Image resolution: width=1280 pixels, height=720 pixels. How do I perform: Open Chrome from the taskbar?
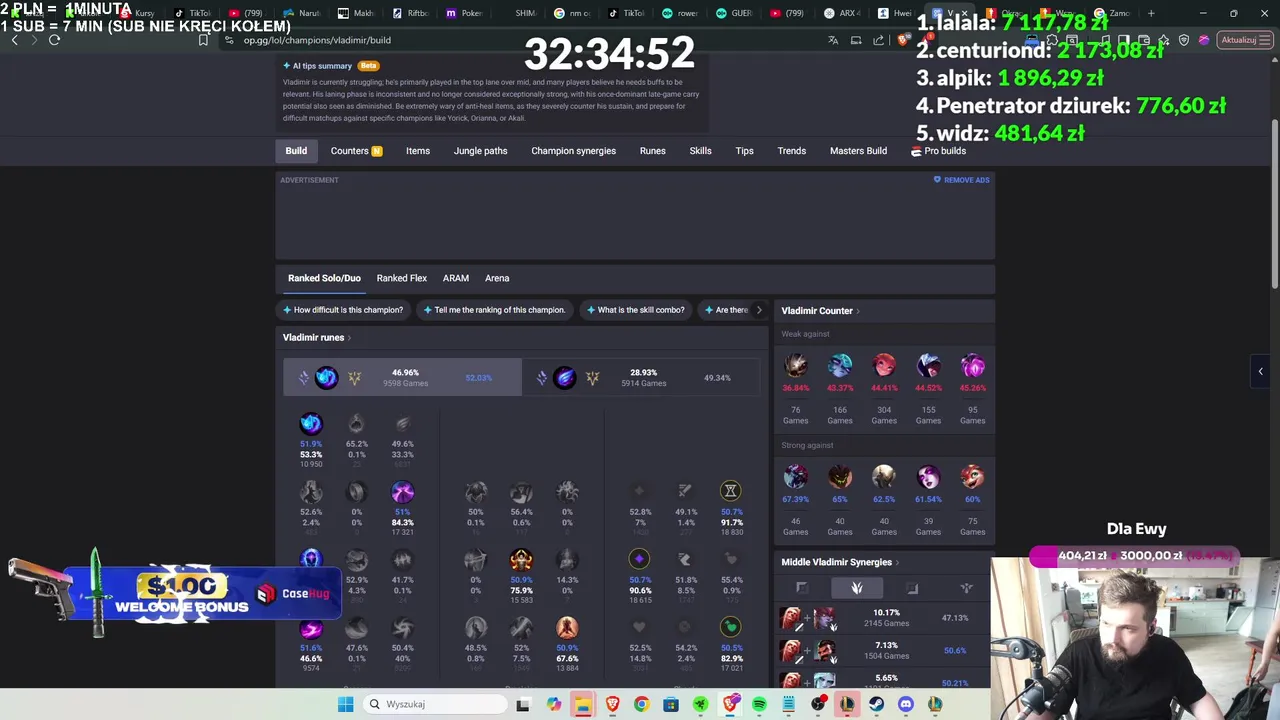pyautogui.click(x=641, y=704)
